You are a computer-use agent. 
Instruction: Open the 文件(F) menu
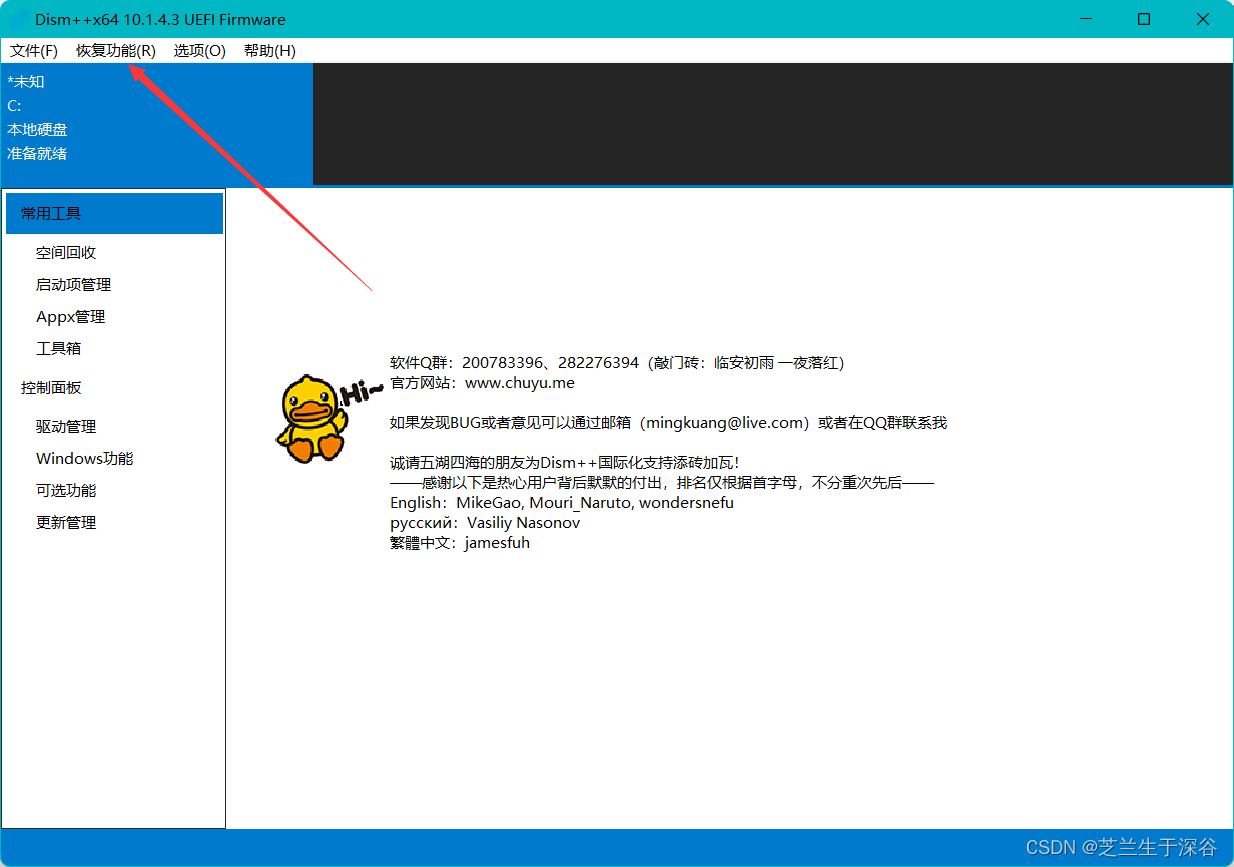(33, 51)
